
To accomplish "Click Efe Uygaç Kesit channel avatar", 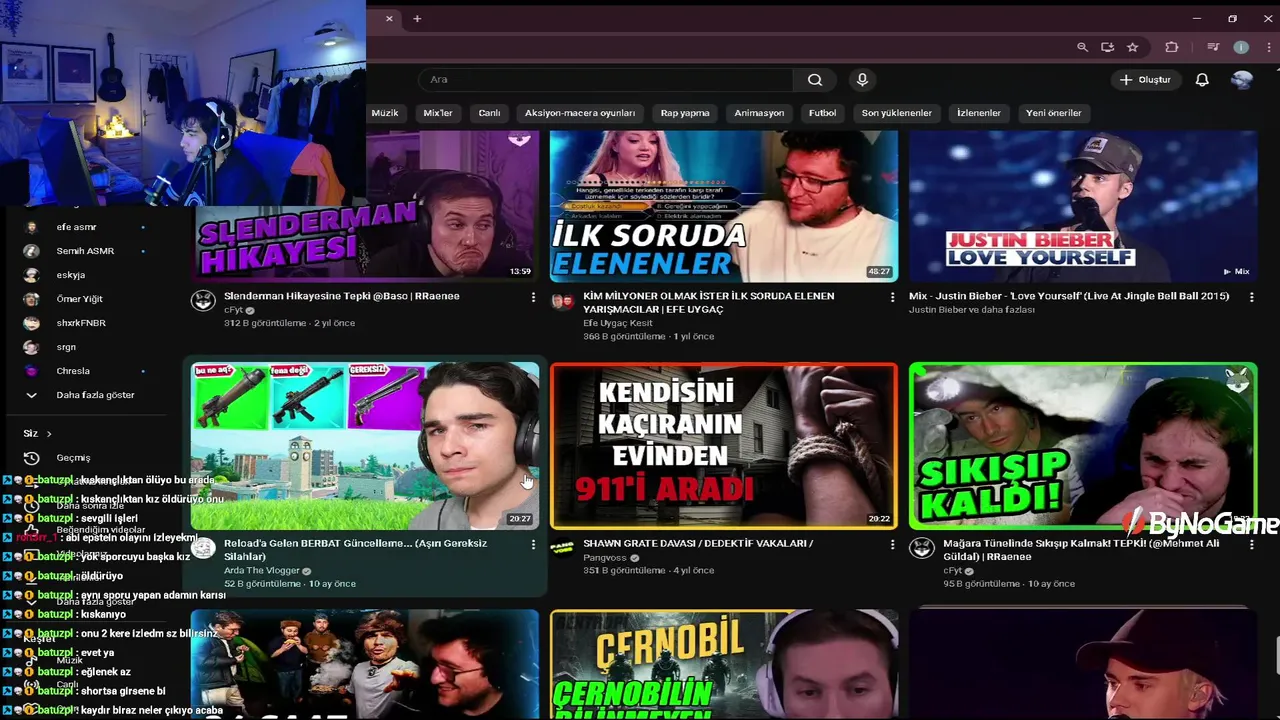I will pyautogui.click(x=562, y=301).
